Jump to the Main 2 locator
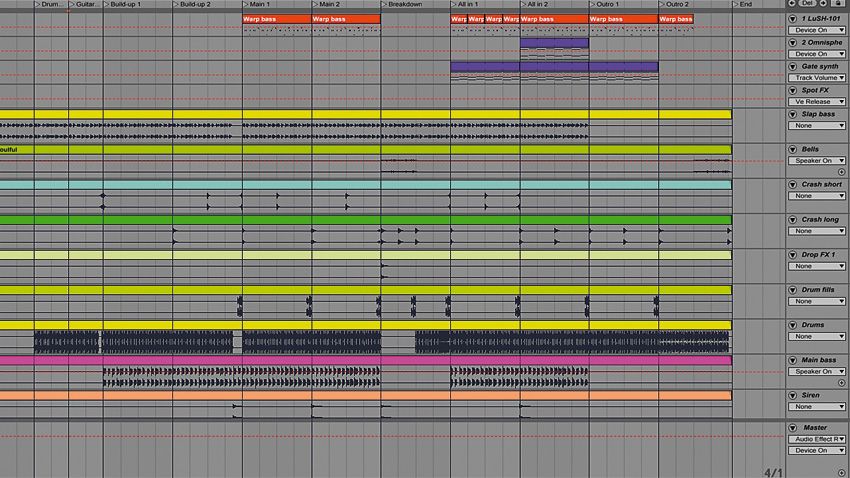The height and width of the screenshot is (478, 850). coord(326,4)
